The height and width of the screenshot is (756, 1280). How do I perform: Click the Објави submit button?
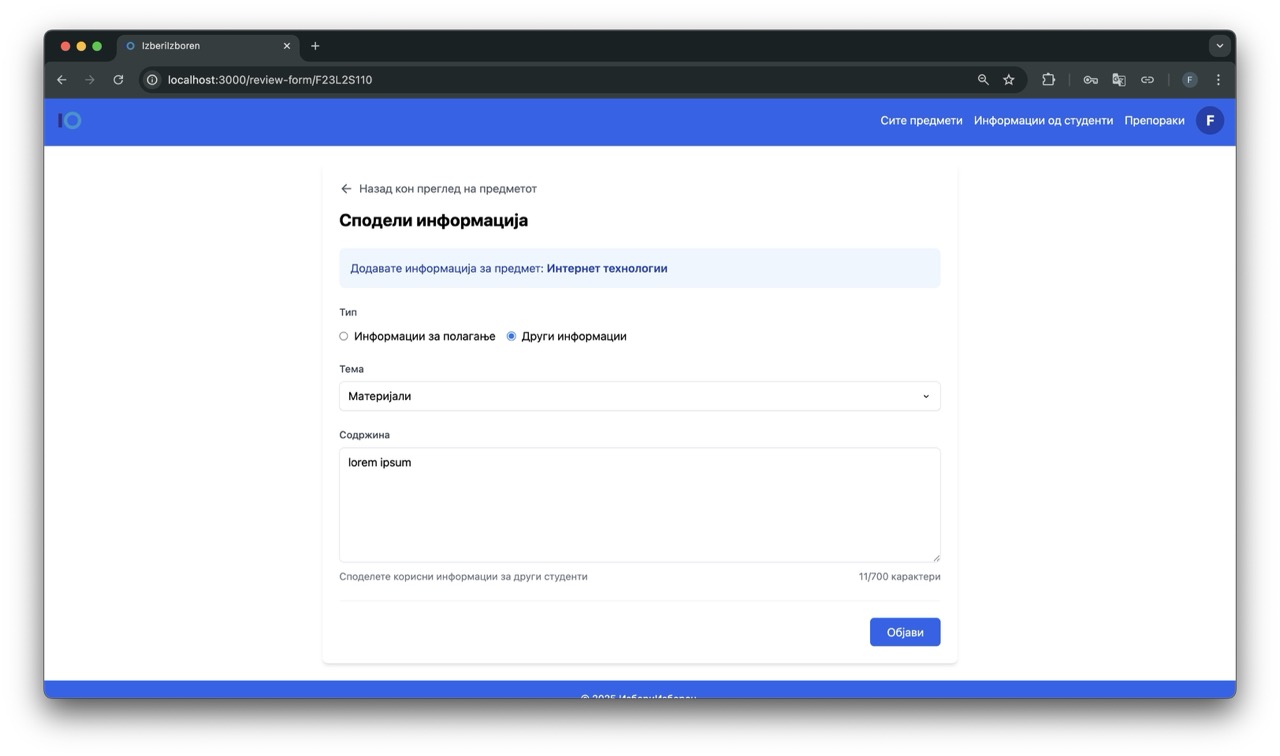[x=904, y=632]
